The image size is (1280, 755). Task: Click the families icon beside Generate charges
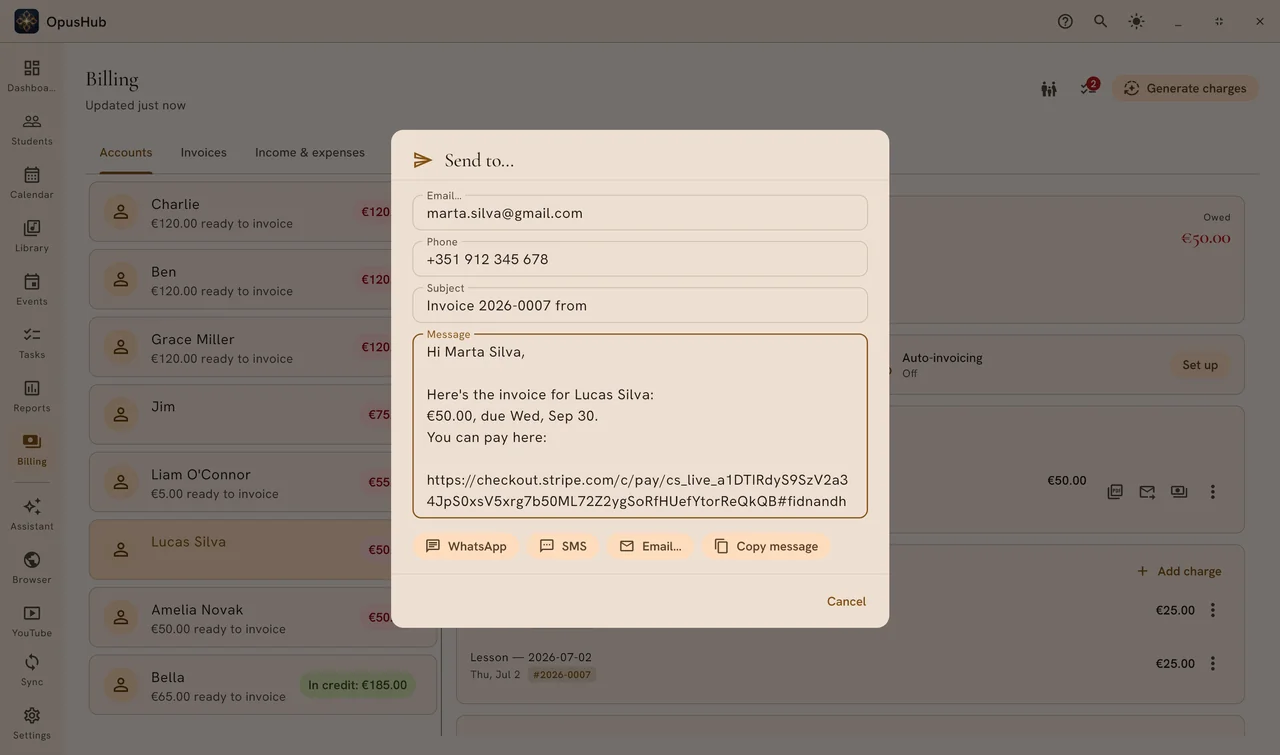(x=1048, y=89)
